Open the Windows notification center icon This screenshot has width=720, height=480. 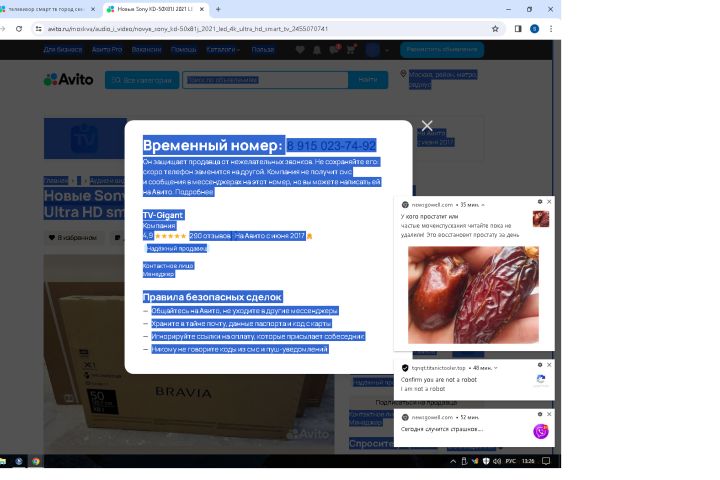coord(546,461)
